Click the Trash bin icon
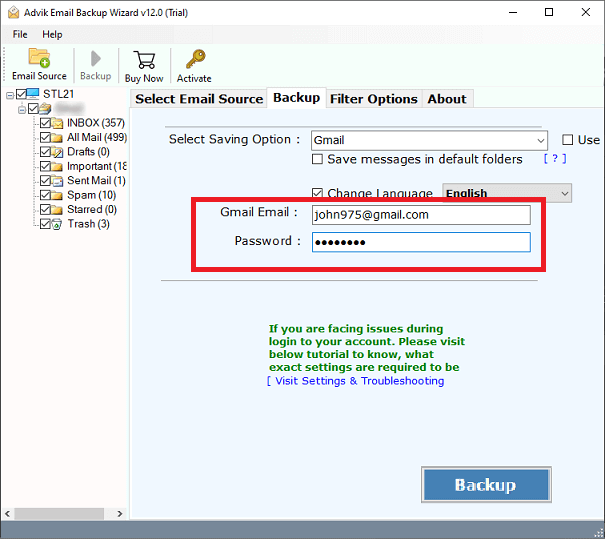Image resolution: width=605 pixels, height=539 pixels. coord(57,224)
